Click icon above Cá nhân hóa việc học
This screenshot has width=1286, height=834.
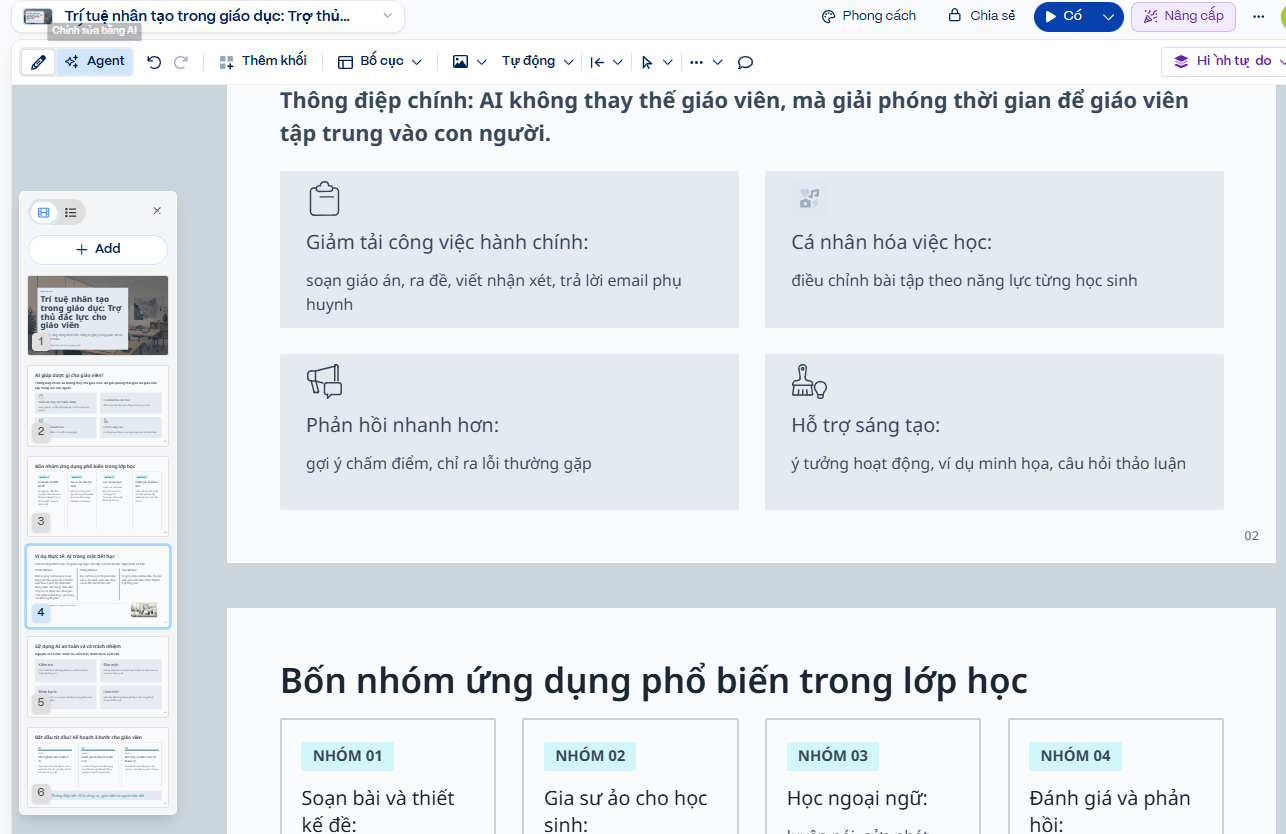coord(809,198)
